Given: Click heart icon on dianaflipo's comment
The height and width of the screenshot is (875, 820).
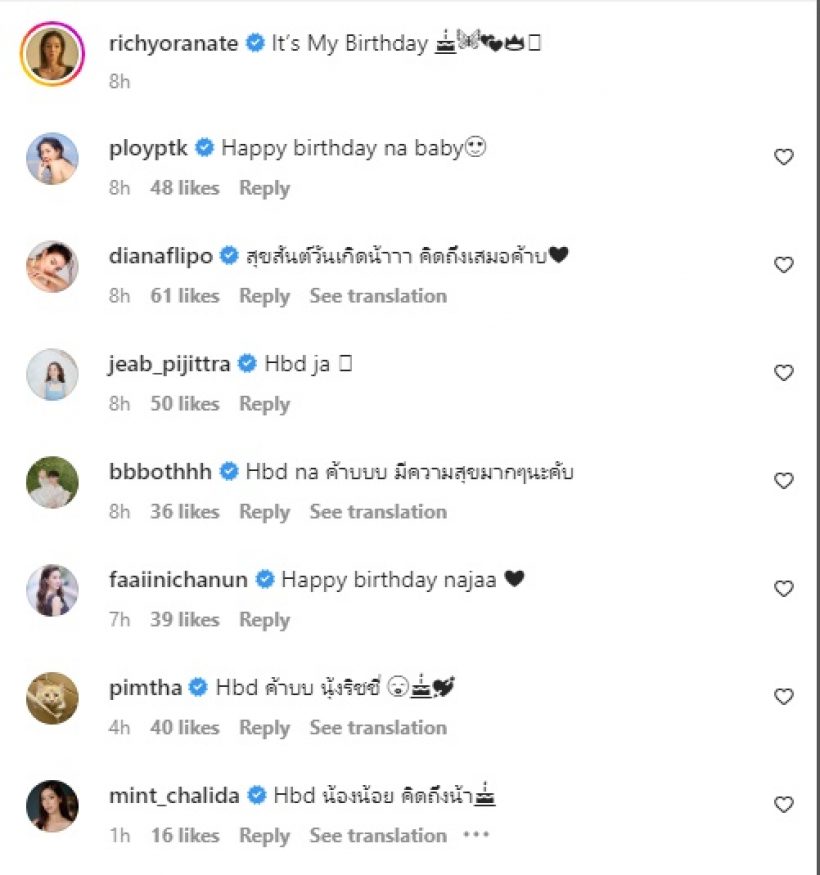Looking at the screenshot, I should click(x=784, y=265).
